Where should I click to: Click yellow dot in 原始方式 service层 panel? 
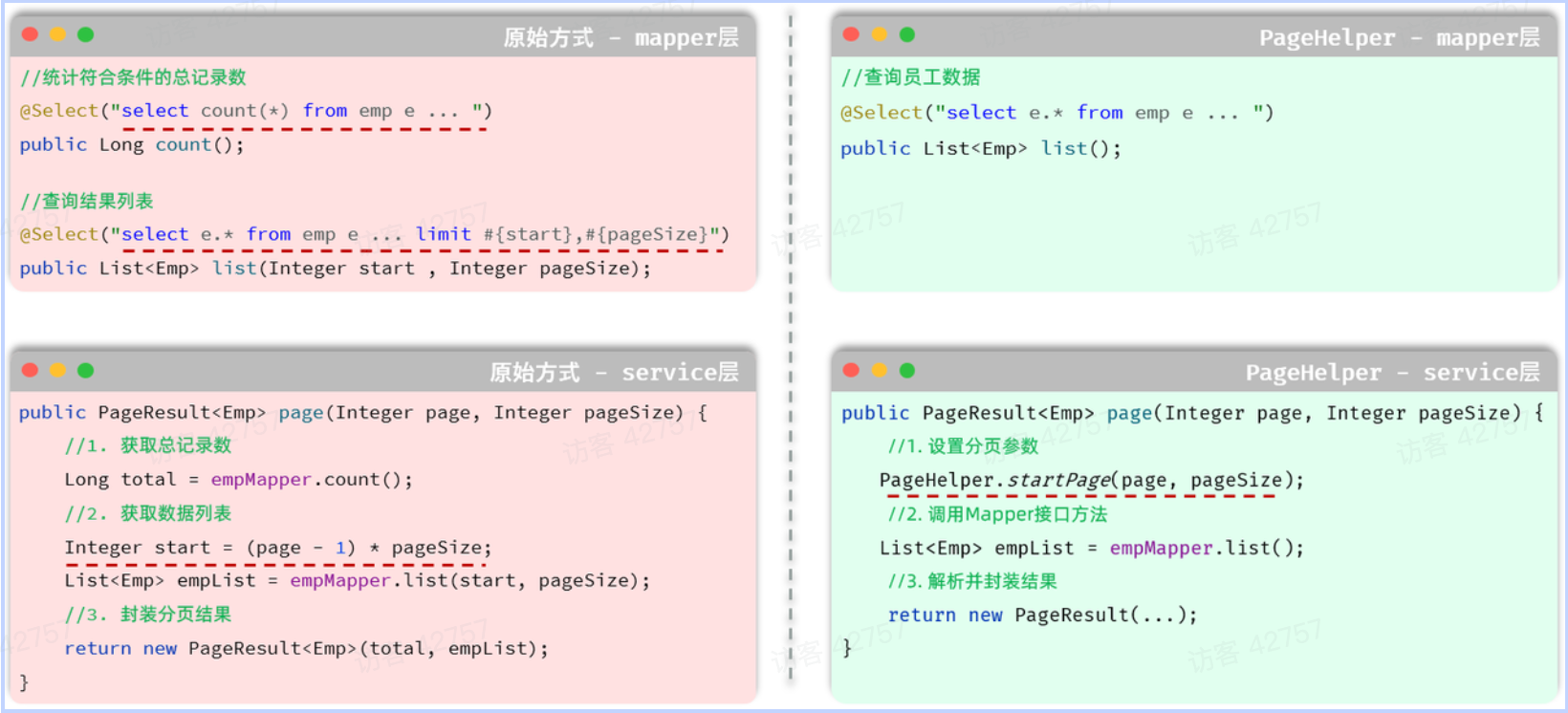[57, 370]
